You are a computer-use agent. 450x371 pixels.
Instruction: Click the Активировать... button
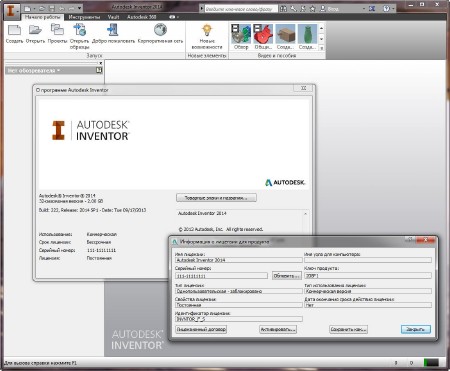click(x=278, y=329)
